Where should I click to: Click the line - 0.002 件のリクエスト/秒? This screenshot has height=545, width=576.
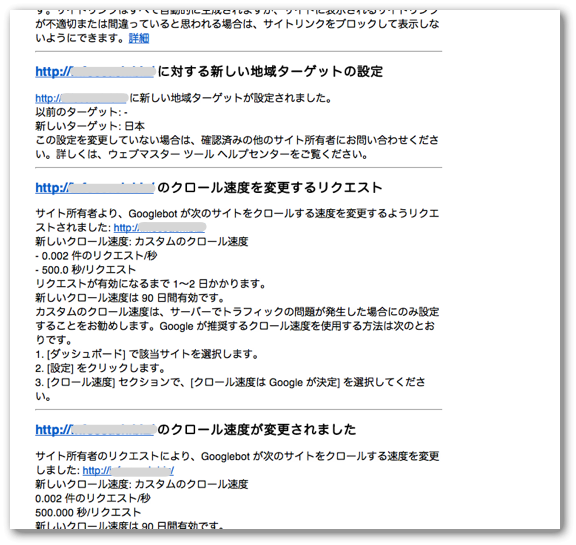click(x=96, y=256)
